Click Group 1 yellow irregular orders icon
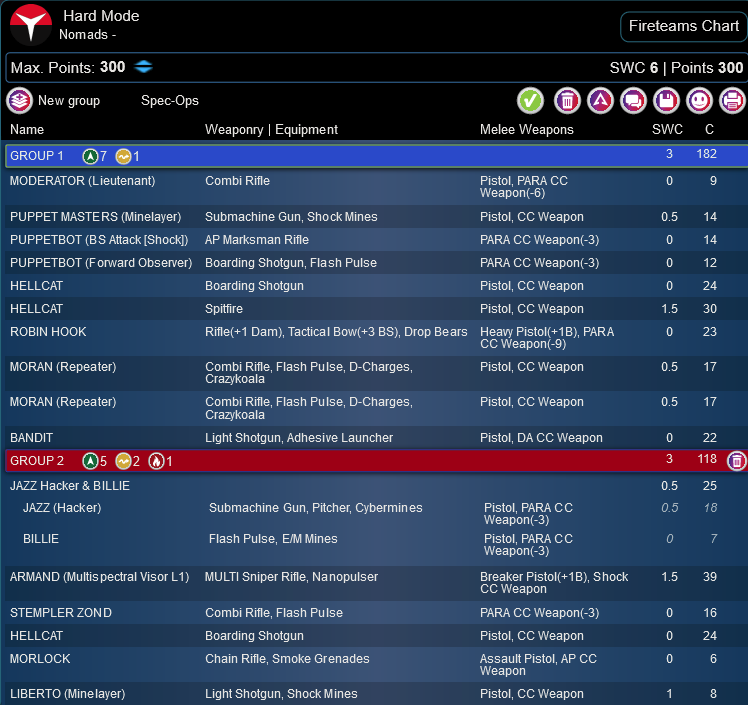The image size is (748, 705). (x=123, y=156)
